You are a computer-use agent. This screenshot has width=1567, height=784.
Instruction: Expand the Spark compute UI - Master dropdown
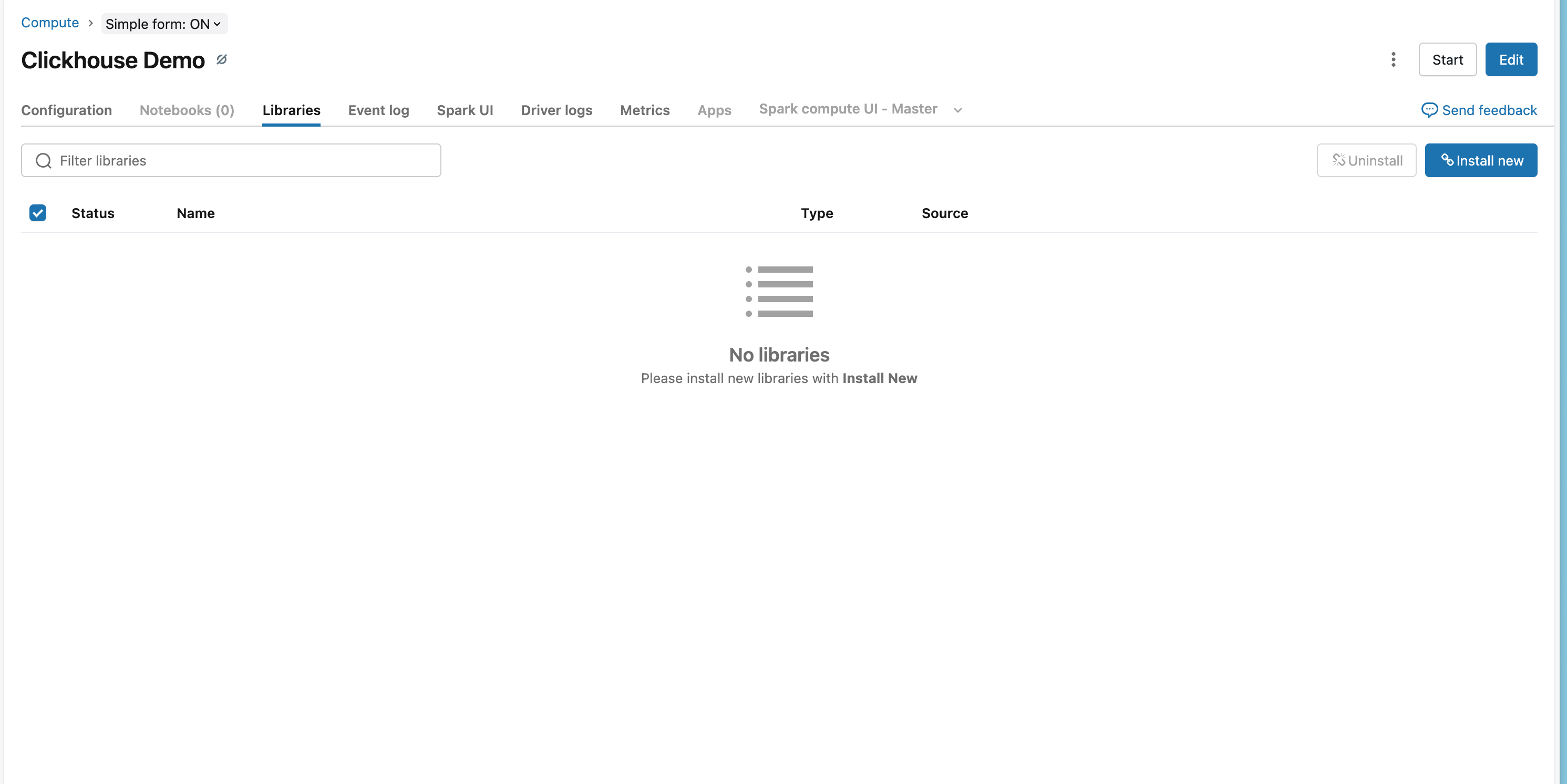tap(957, 110)
